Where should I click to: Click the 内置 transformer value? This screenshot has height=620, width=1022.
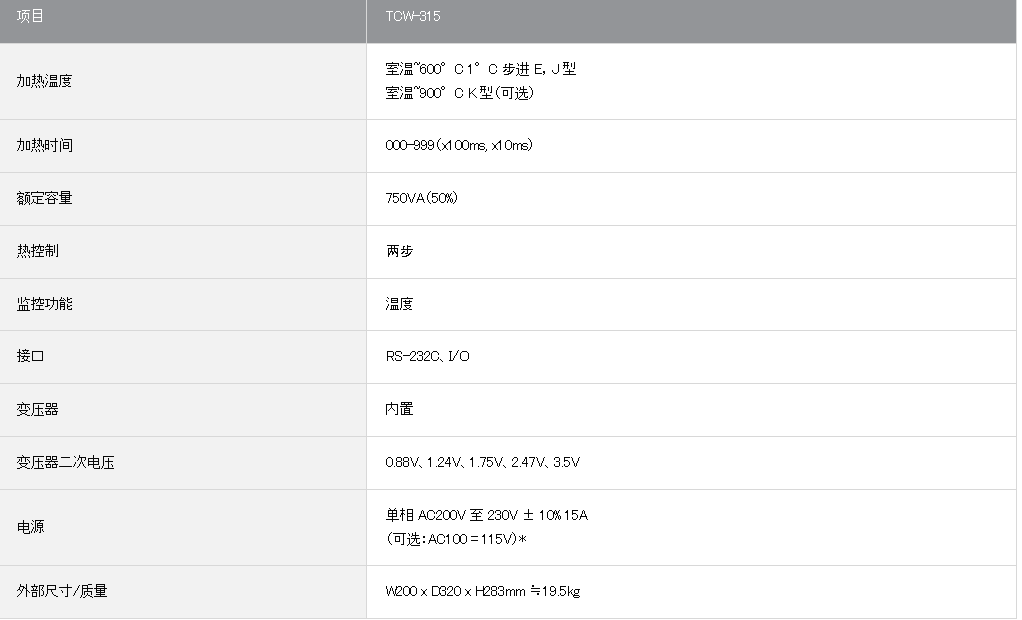pos(399,410)
